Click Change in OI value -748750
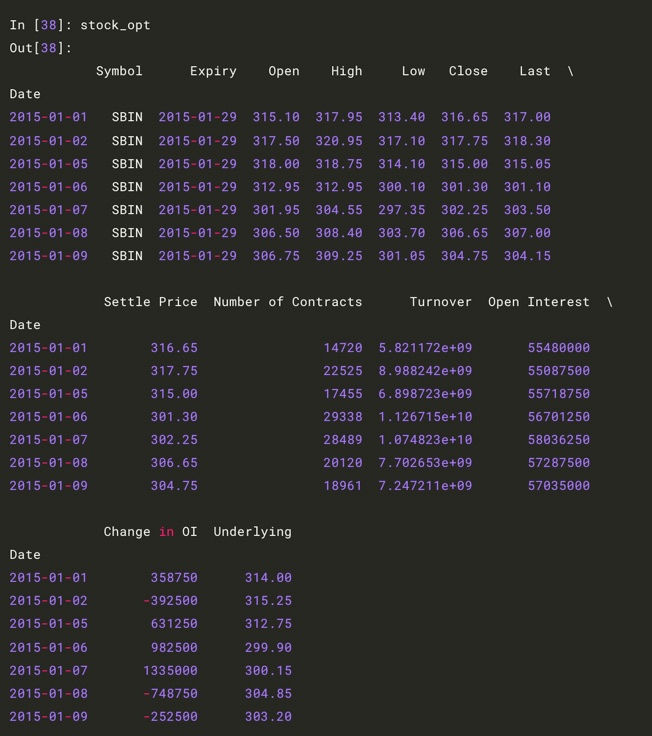 click(170, 694)
